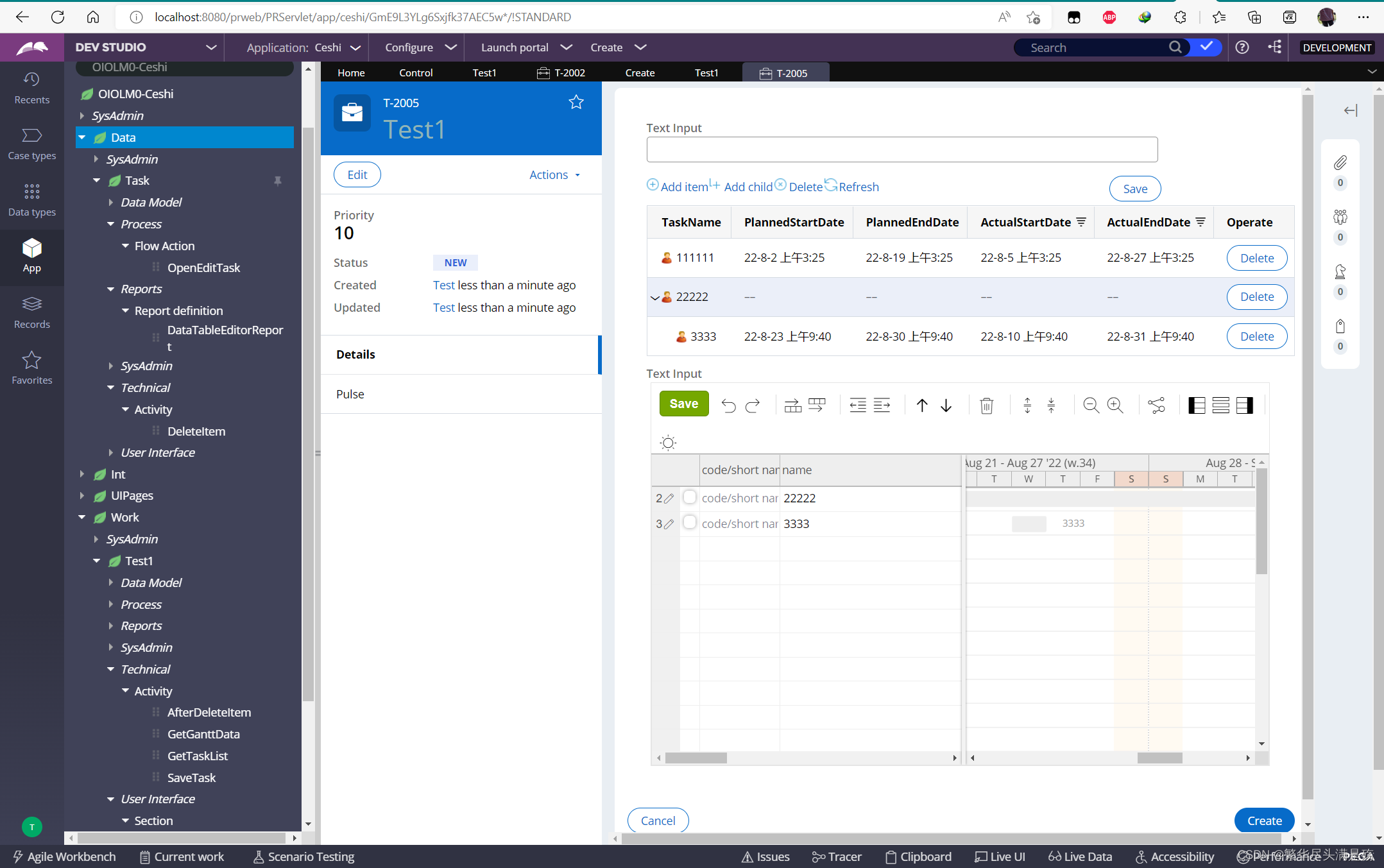Screen dimensions: 1384x868
Task: Click the top Text Input field
Action: 901,149
